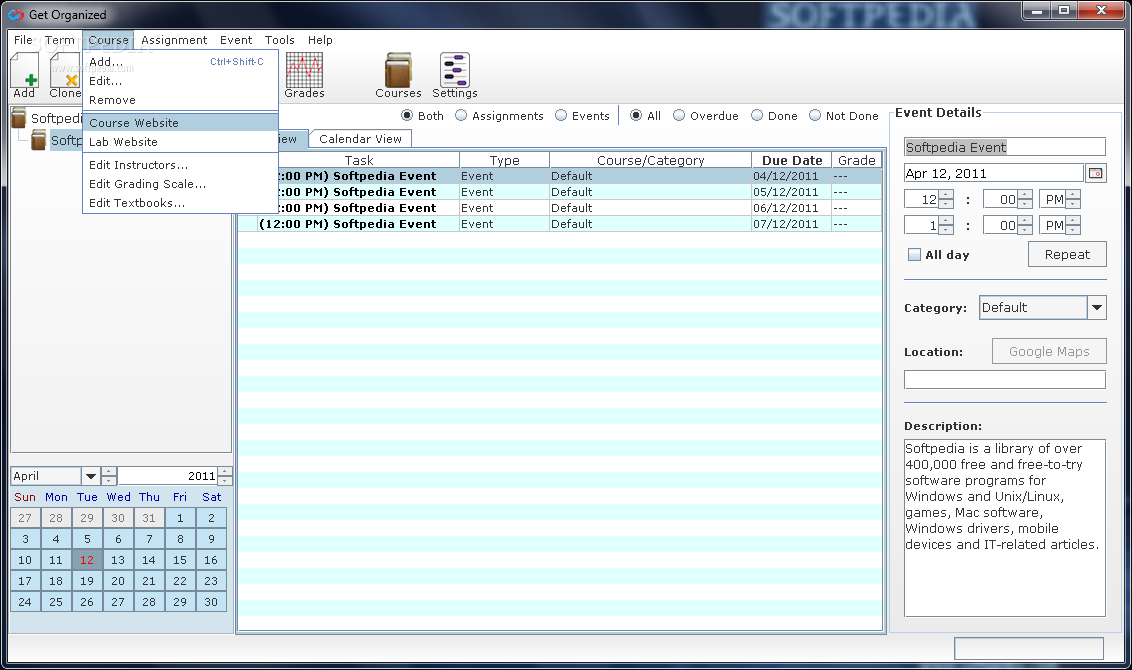Select day 20 in the mini calendar
This screenshot has width=1132, height=670.
tap(118, 580)
